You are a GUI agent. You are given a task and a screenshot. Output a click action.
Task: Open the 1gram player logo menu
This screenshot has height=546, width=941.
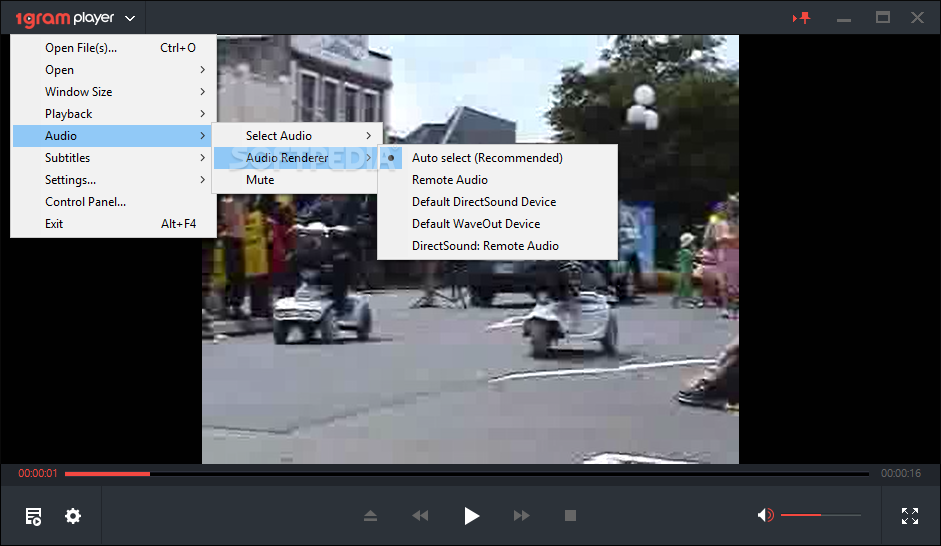(74, 18)
